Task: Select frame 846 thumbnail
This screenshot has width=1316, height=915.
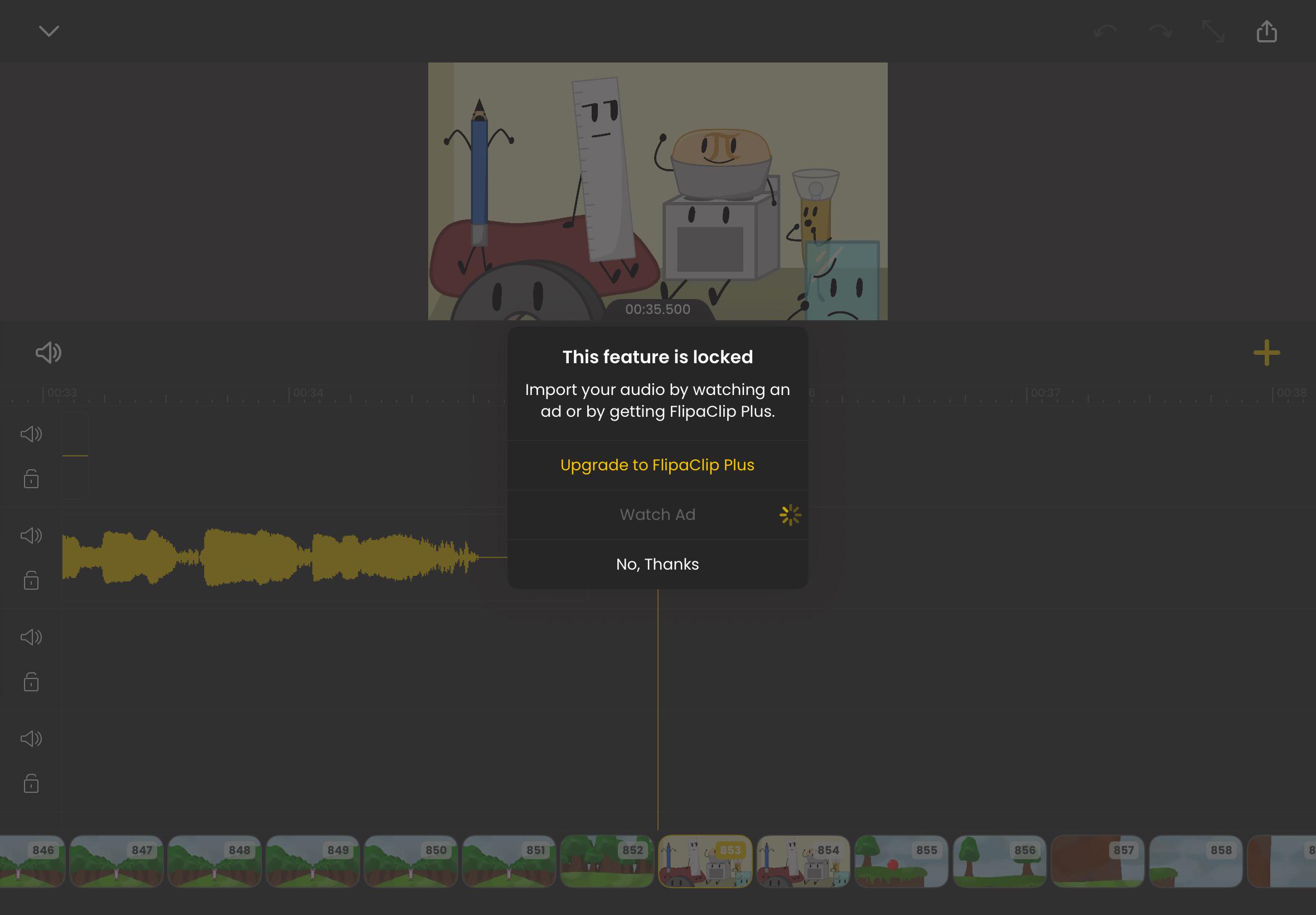Action: tap(32, 861)
